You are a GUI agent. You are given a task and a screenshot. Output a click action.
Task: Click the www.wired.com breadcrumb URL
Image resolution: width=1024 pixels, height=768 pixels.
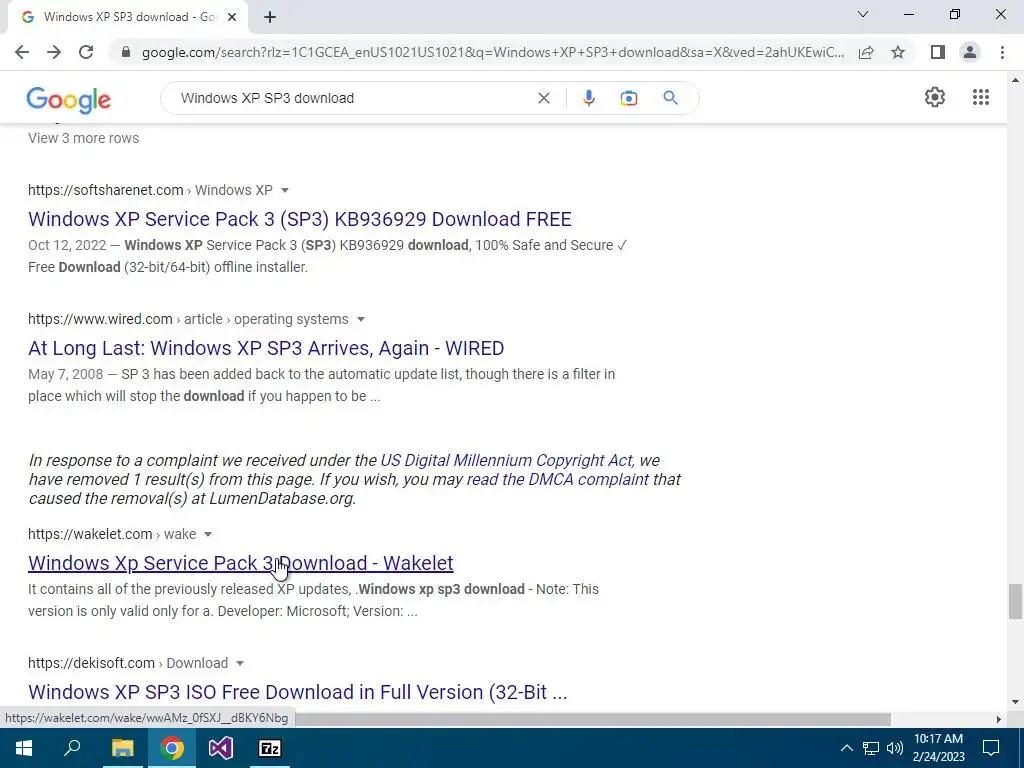[188, 319]
